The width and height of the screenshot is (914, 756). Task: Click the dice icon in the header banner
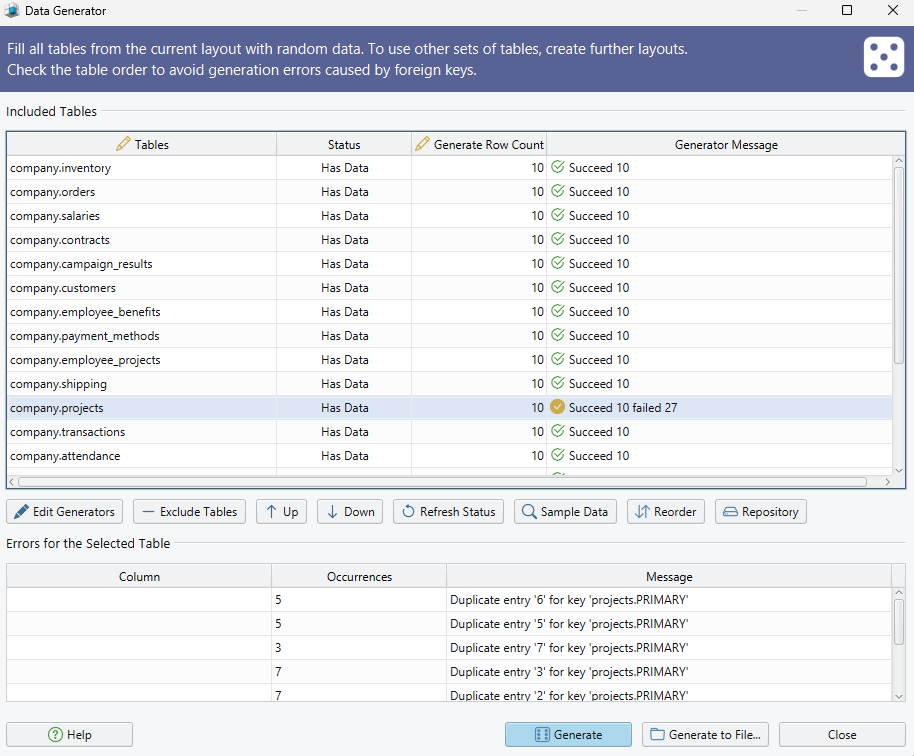click(x=884, y=57)
